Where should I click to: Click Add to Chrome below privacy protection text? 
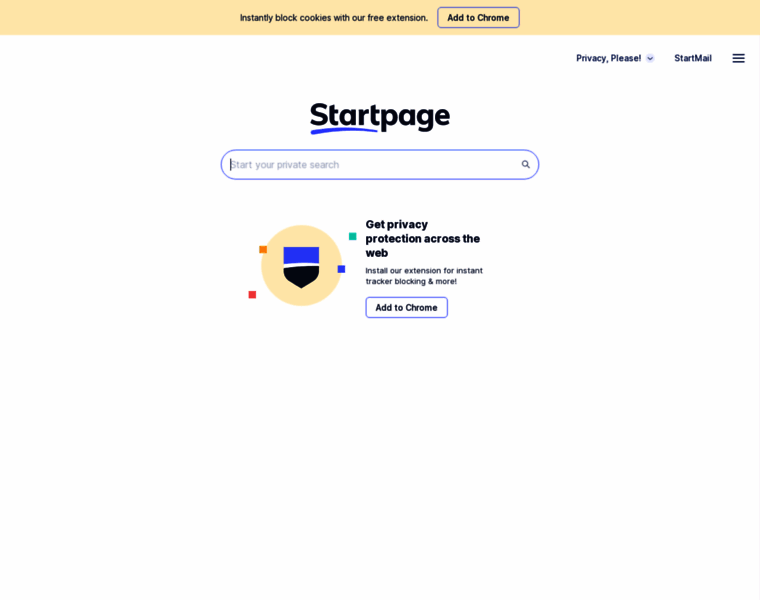[x=406, y=307]
